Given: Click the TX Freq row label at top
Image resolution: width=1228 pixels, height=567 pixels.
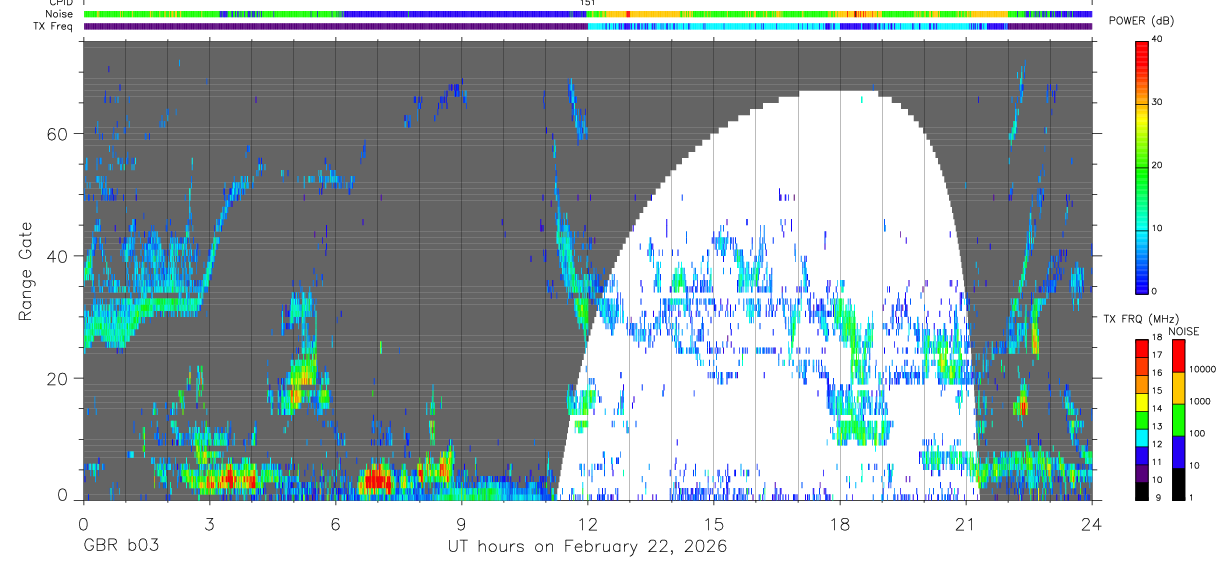Looking at the screenshot, I should coord(53,26).
